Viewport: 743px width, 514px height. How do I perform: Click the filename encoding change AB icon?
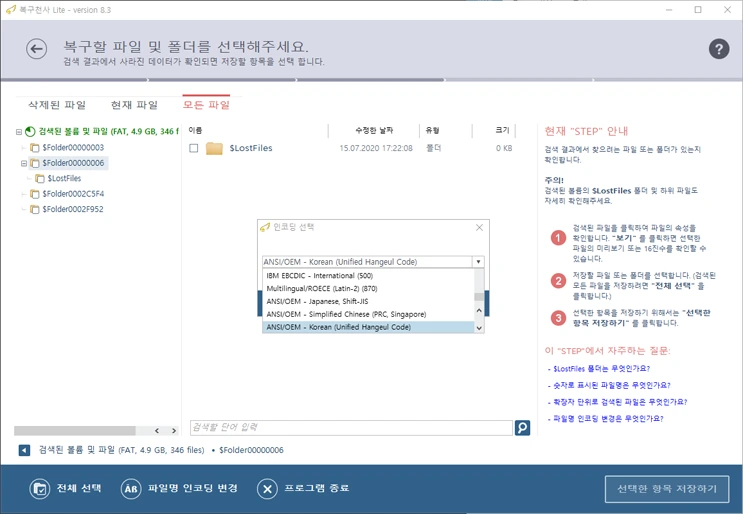131,488
